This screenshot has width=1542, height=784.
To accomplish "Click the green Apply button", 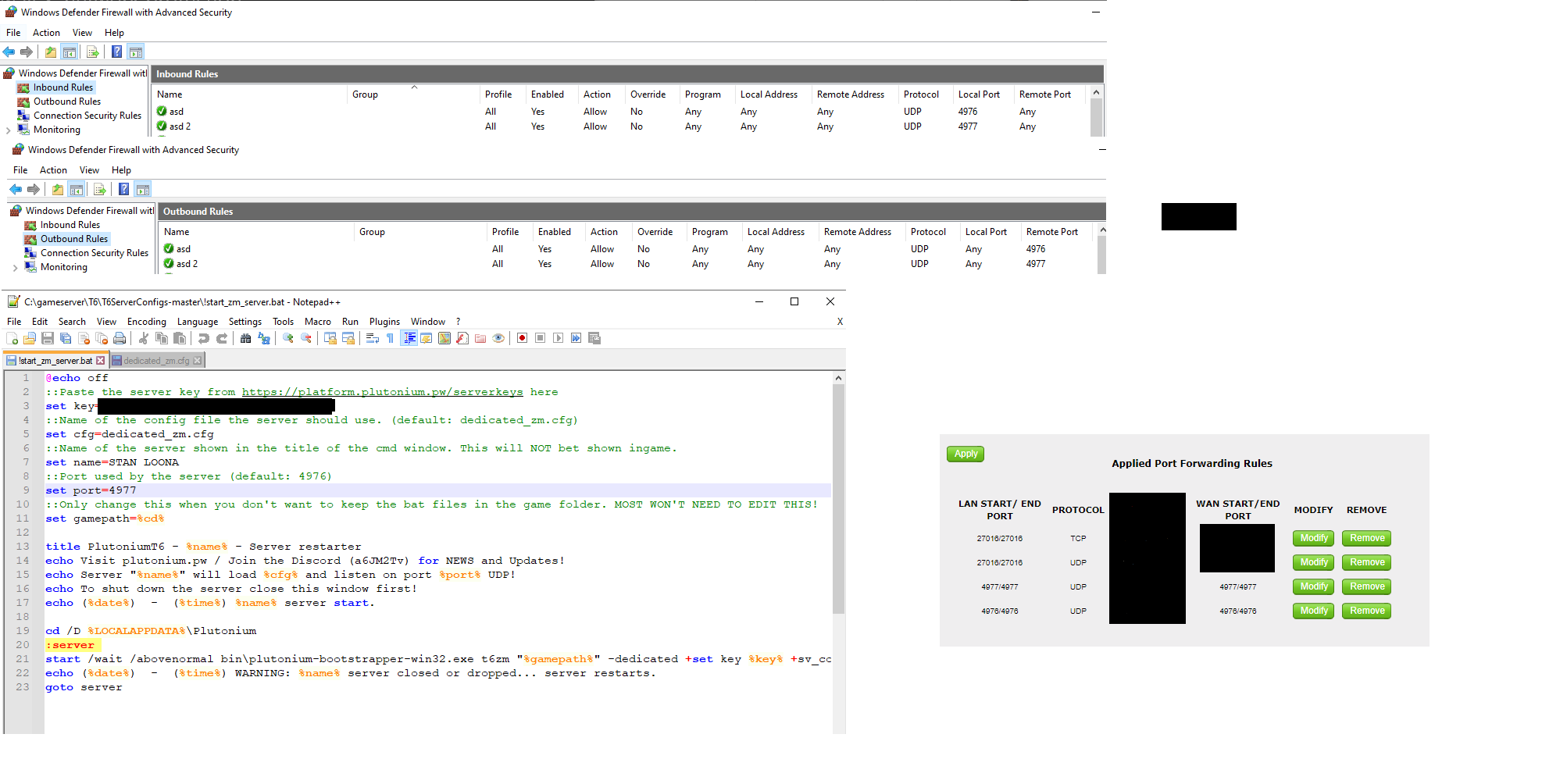I will (966, 454).
